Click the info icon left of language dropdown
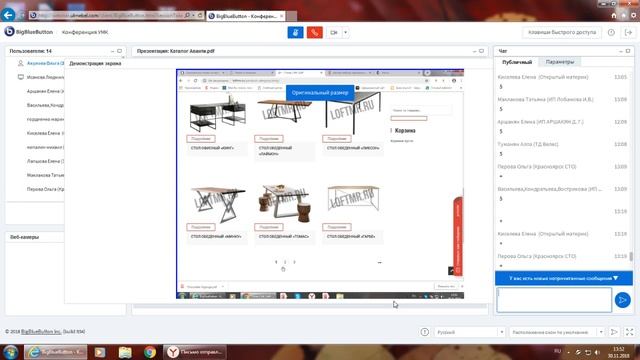This screenshot has height=360, width=640. [424, 332]
